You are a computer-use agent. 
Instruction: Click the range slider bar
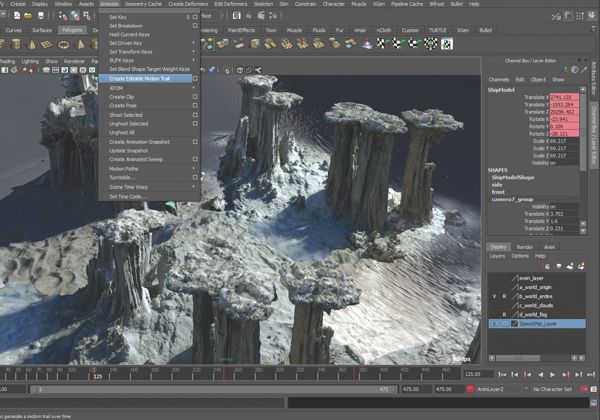coord(215,389)
